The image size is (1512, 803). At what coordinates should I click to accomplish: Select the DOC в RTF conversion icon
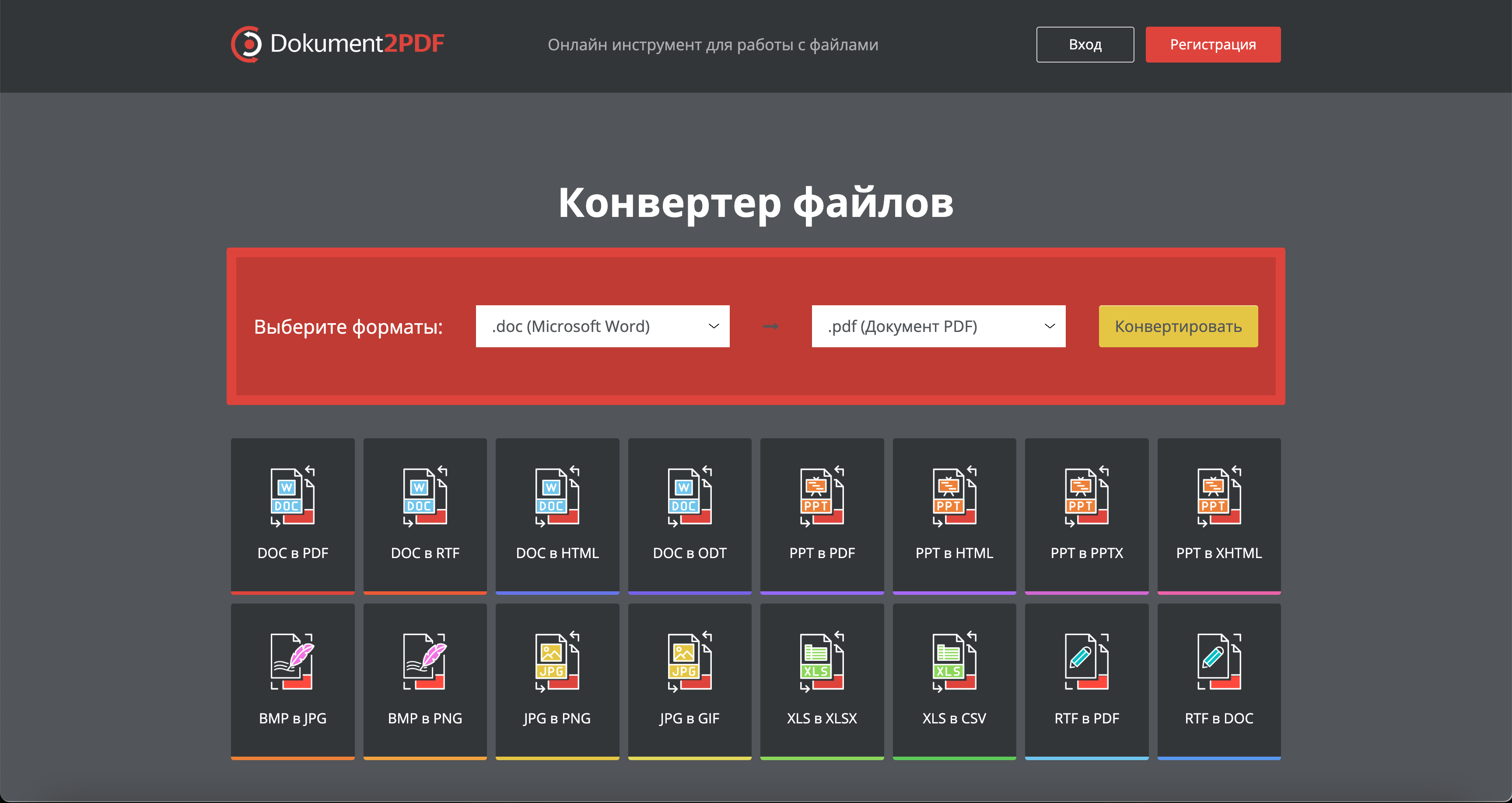(425, 496)
